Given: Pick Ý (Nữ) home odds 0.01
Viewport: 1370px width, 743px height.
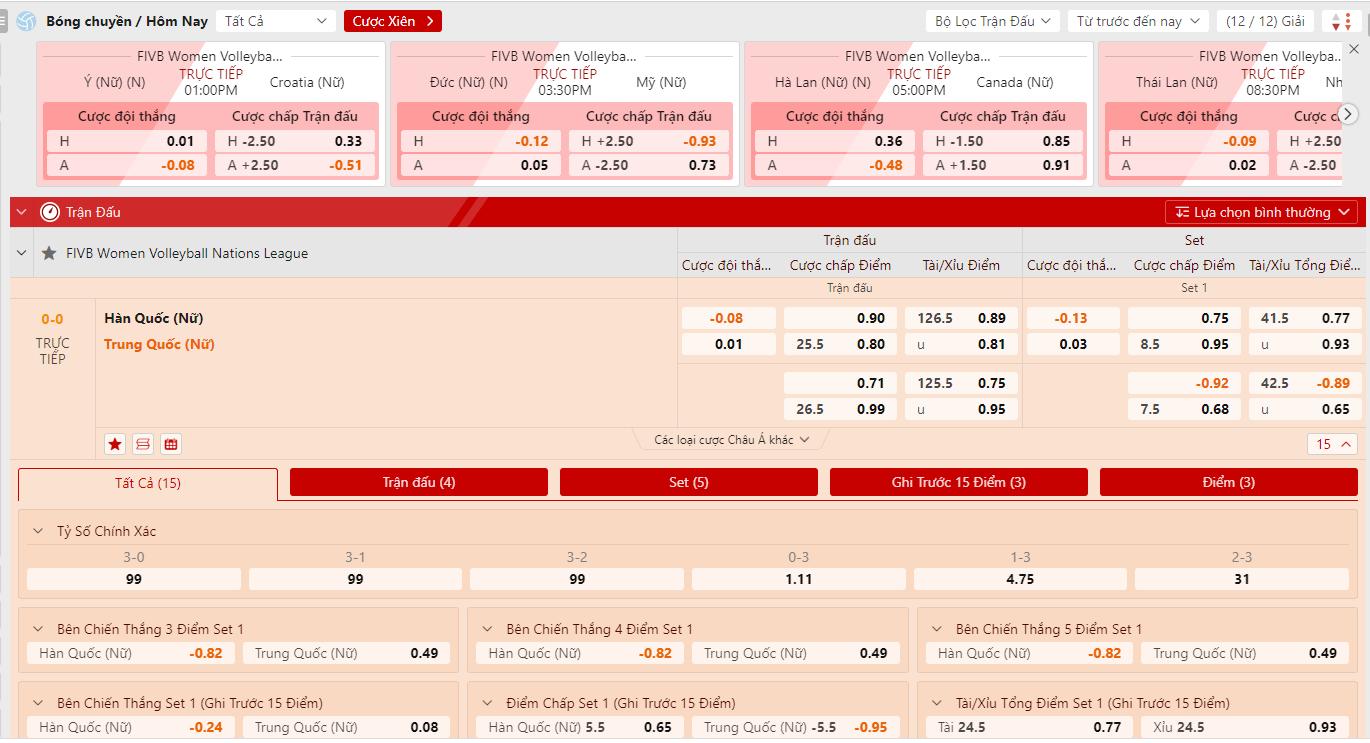Looking at the screenshot, I should (127, 141).
